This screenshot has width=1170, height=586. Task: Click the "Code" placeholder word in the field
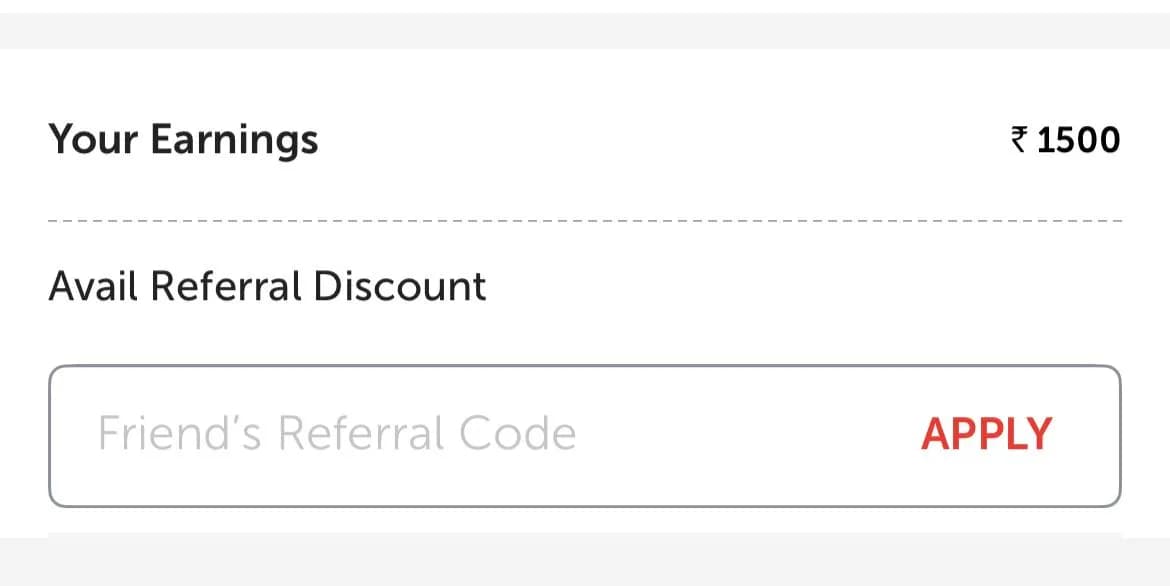pyautogui.click(x=517, y=434)
